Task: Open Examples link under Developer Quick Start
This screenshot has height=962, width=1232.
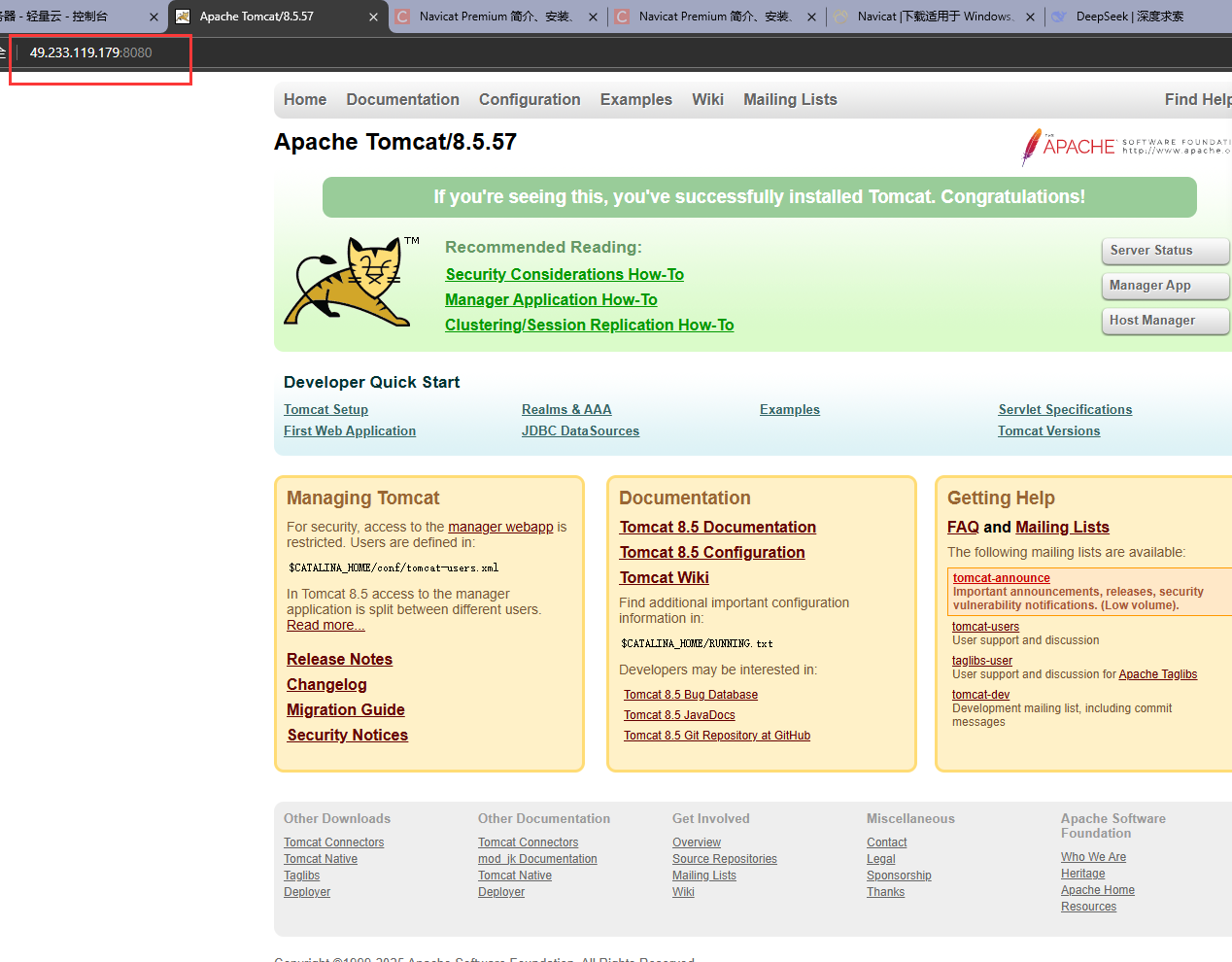Action: click(x=790, y=410)
